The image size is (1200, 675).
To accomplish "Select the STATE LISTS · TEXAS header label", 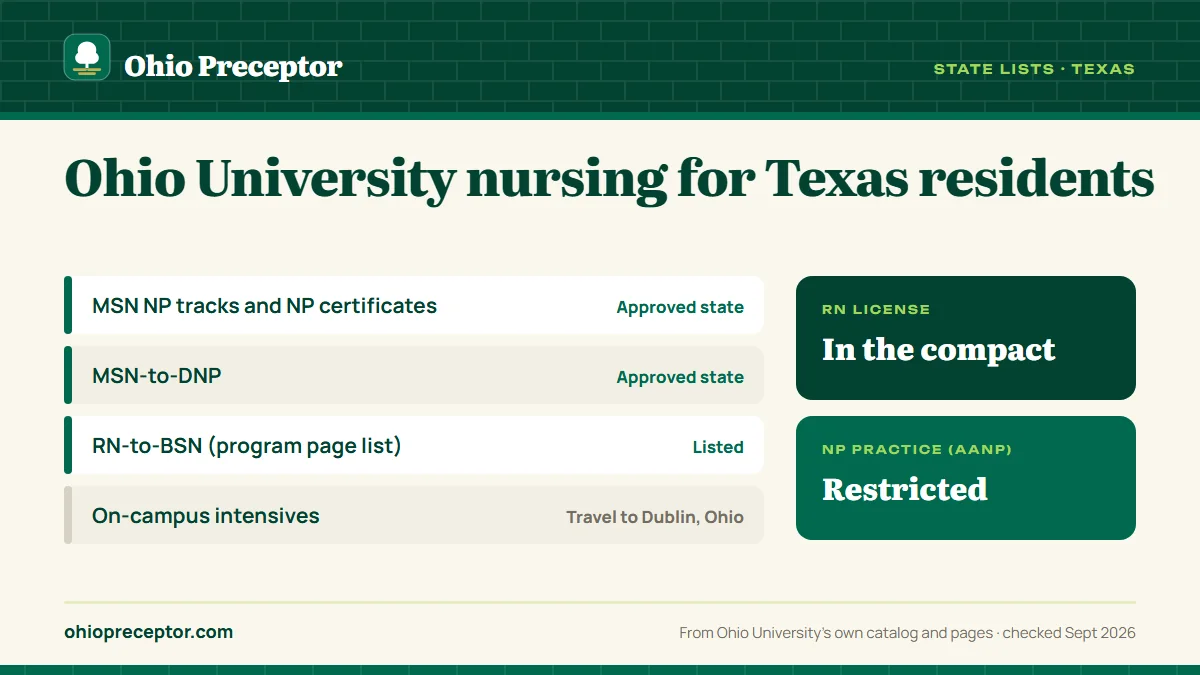I will 1034,69.
